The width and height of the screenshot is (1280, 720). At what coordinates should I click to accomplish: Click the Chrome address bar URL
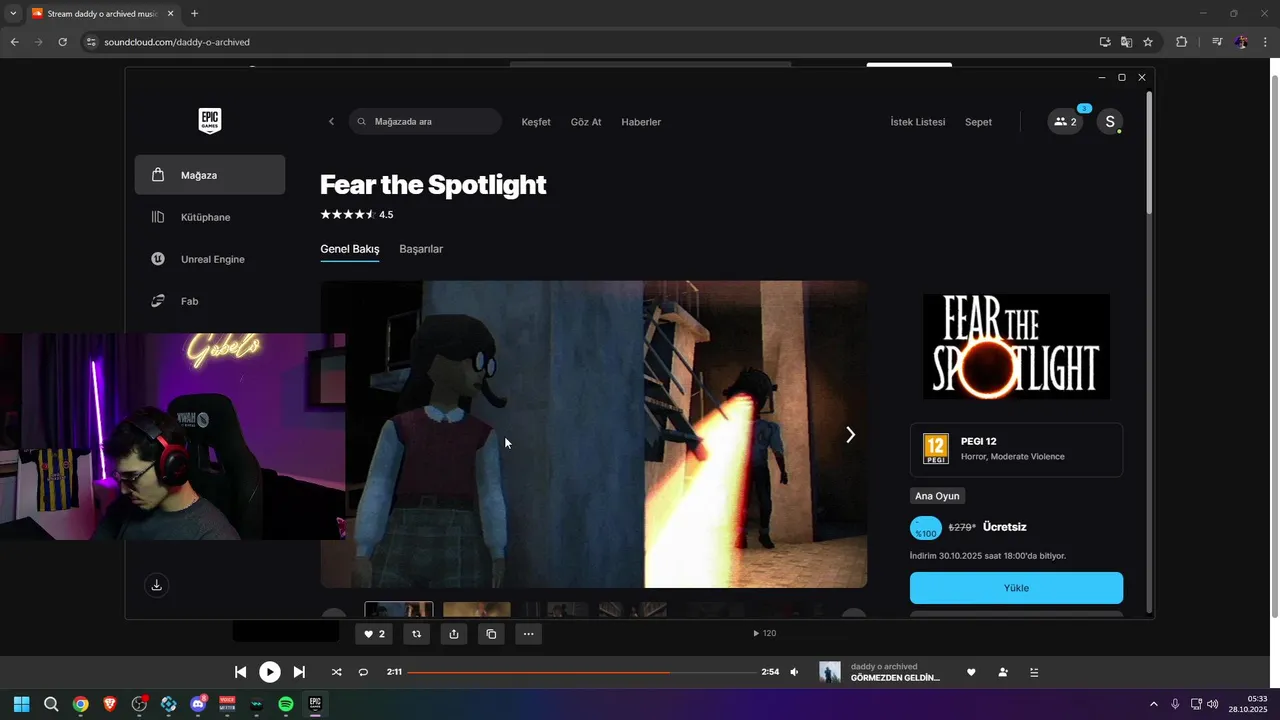click(x=177, y=42)
